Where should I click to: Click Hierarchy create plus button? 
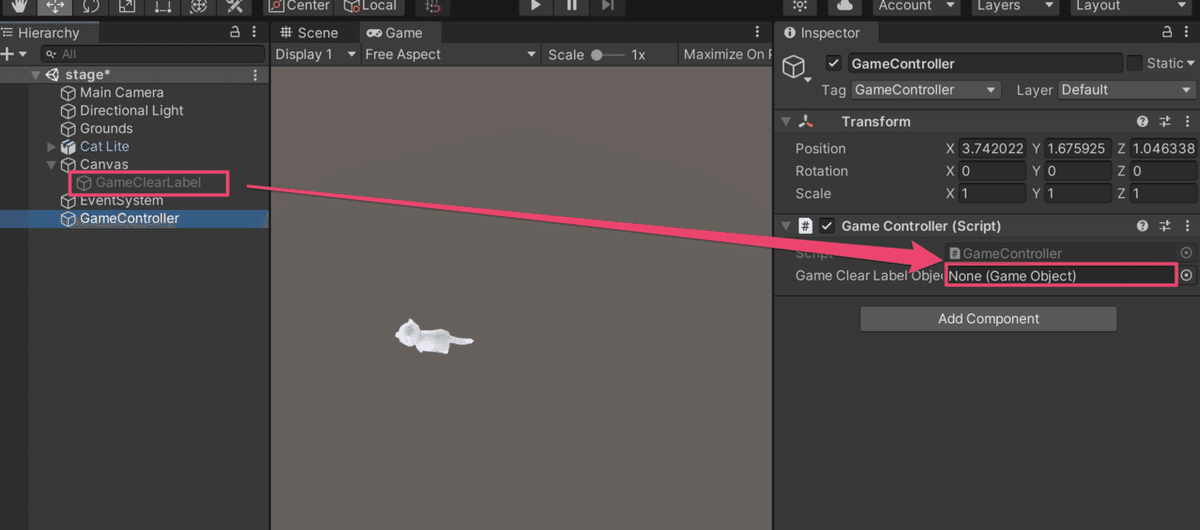click(13, 54)
